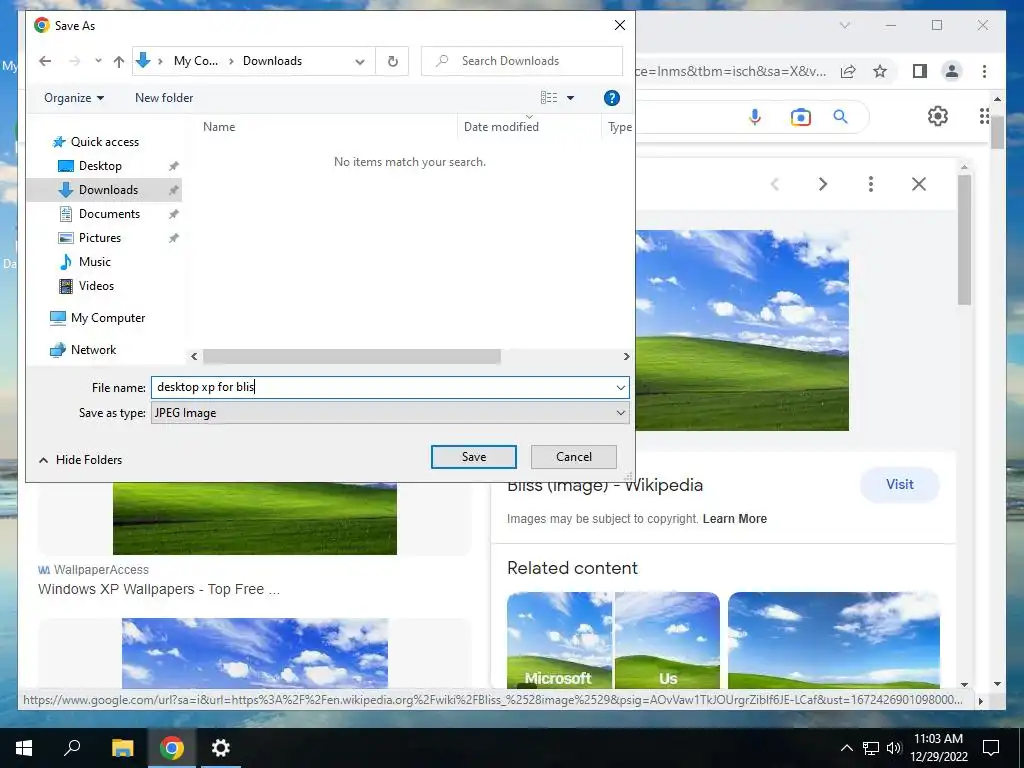Click the taskbar volume icon
1024x768 pixels.
point(894,748)
